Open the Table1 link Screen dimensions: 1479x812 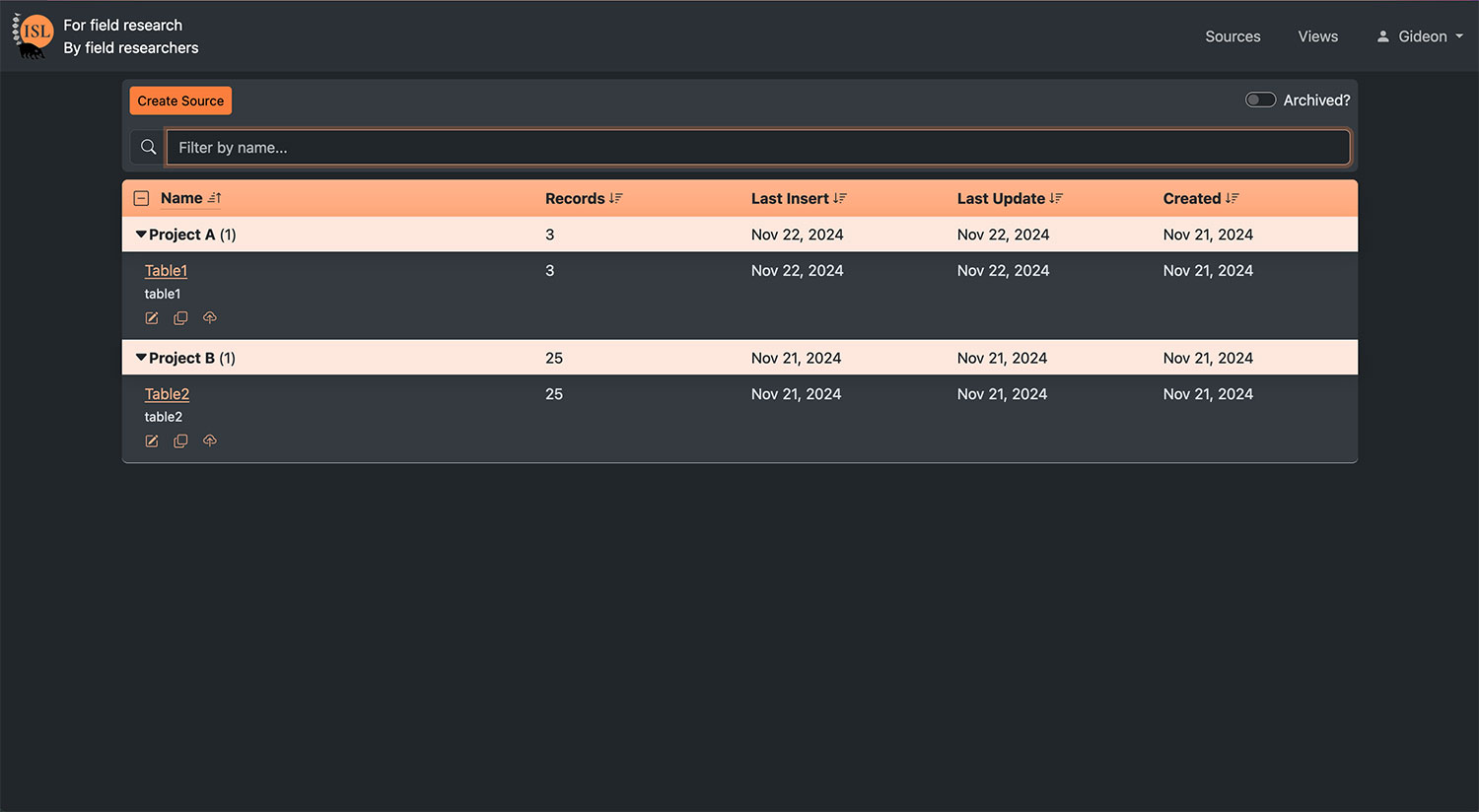(166, 271)
